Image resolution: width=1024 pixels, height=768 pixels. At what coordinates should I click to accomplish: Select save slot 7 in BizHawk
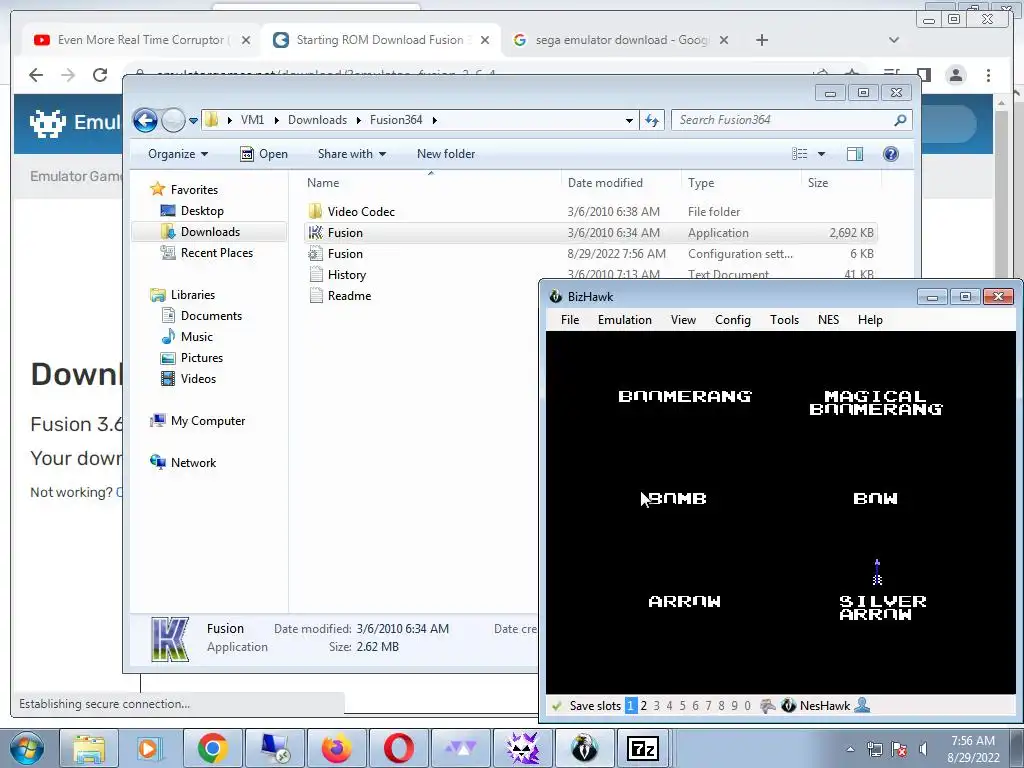708,706
